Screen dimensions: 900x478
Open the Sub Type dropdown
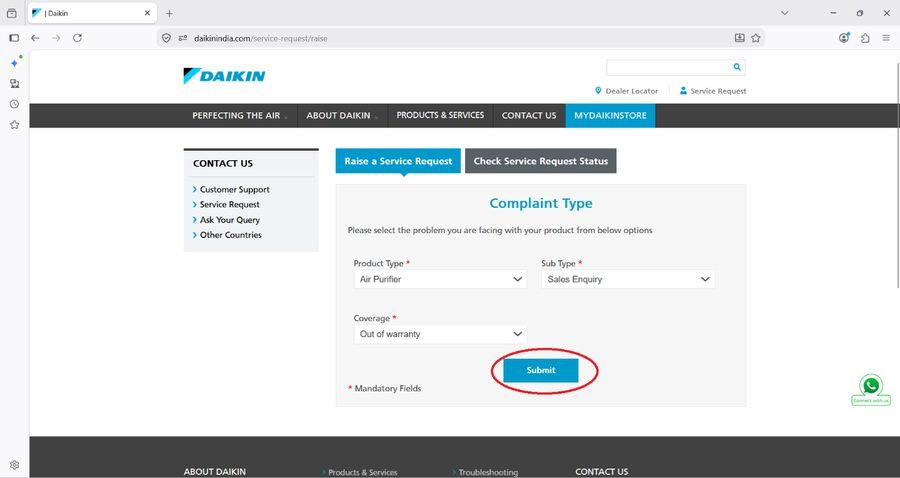pyautogui.click(x=628, y=279)
